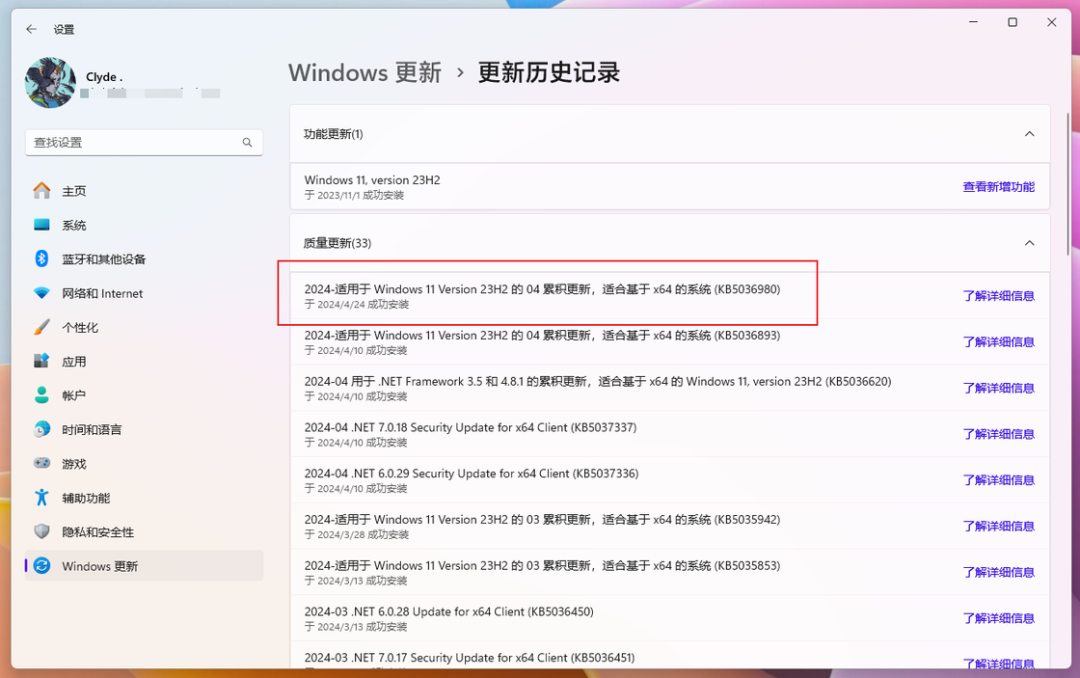
Task: Click the clock globe icon for 时间和语言
Action: (x=42, y=429)
